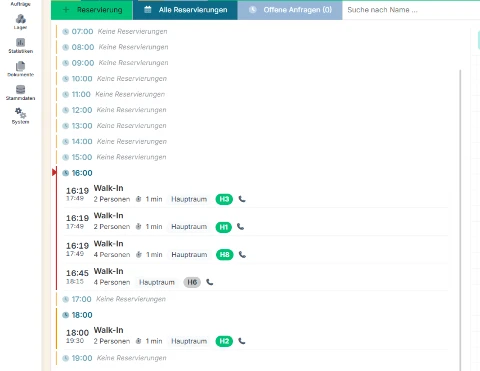Click the Suche nach Name field

tap(411, 10)
